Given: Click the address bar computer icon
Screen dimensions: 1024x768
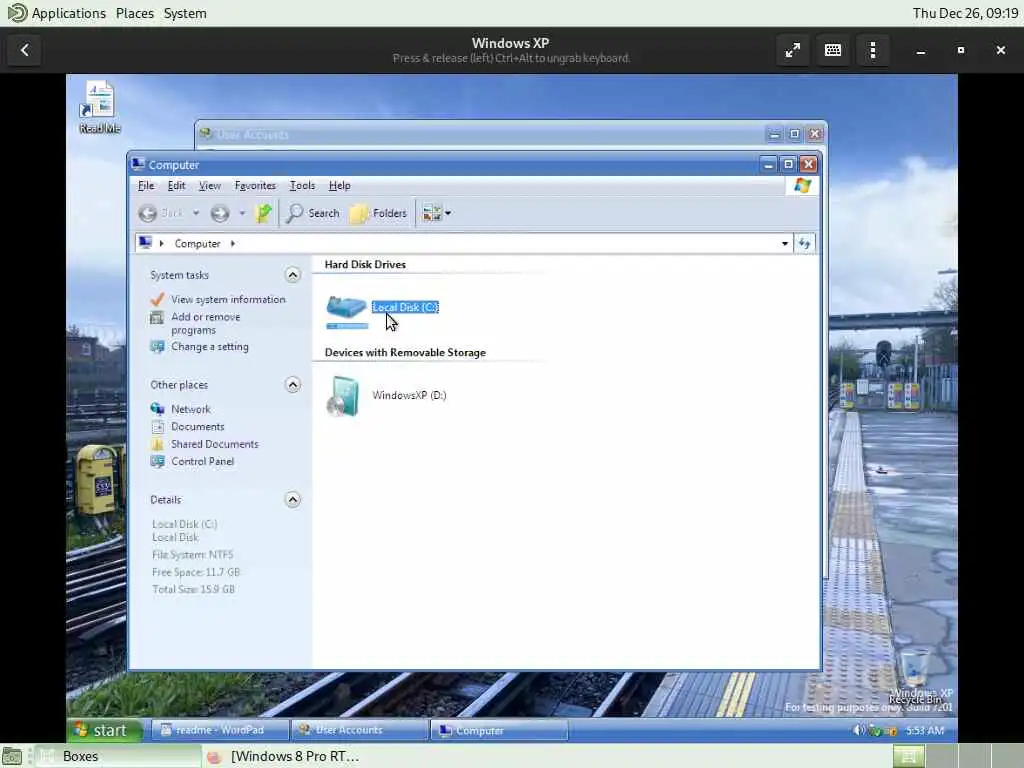Looking at the screenshot, I should pos(146,243).
